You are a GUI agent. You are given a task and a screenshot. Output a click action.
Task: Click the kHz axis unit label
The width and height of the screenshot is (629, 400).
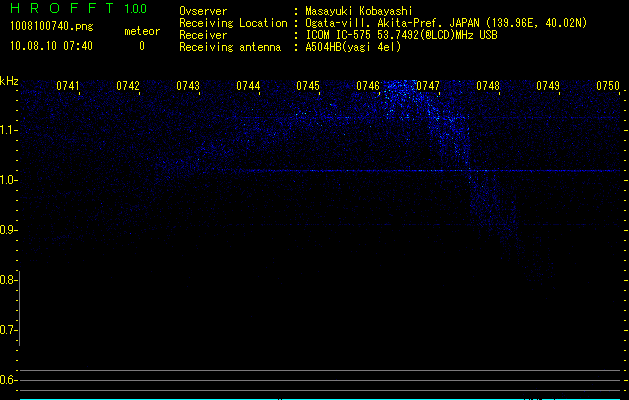pos(9,81)
